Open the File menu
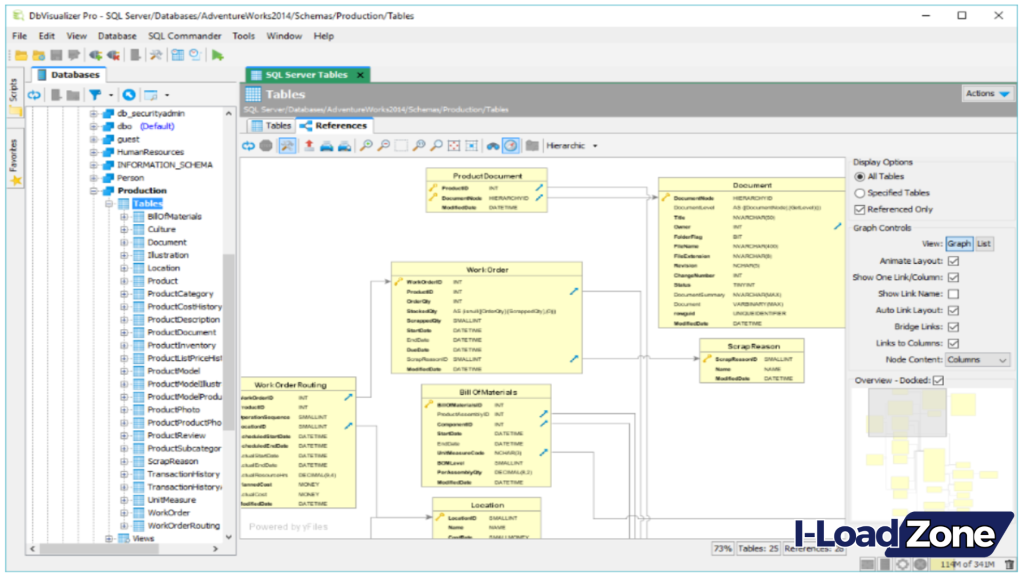1024x576 pixels. pyautogui.click(x=20, y=36)
